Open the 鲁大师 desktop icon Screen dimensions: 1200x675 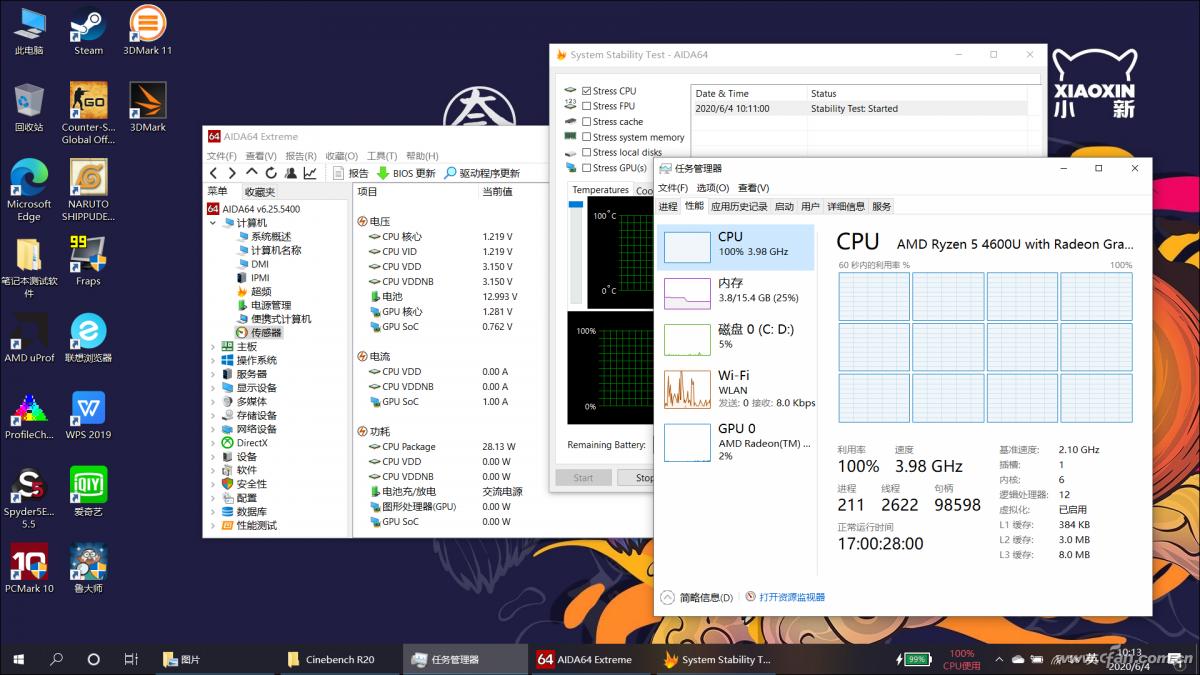(x=88, y=569)
